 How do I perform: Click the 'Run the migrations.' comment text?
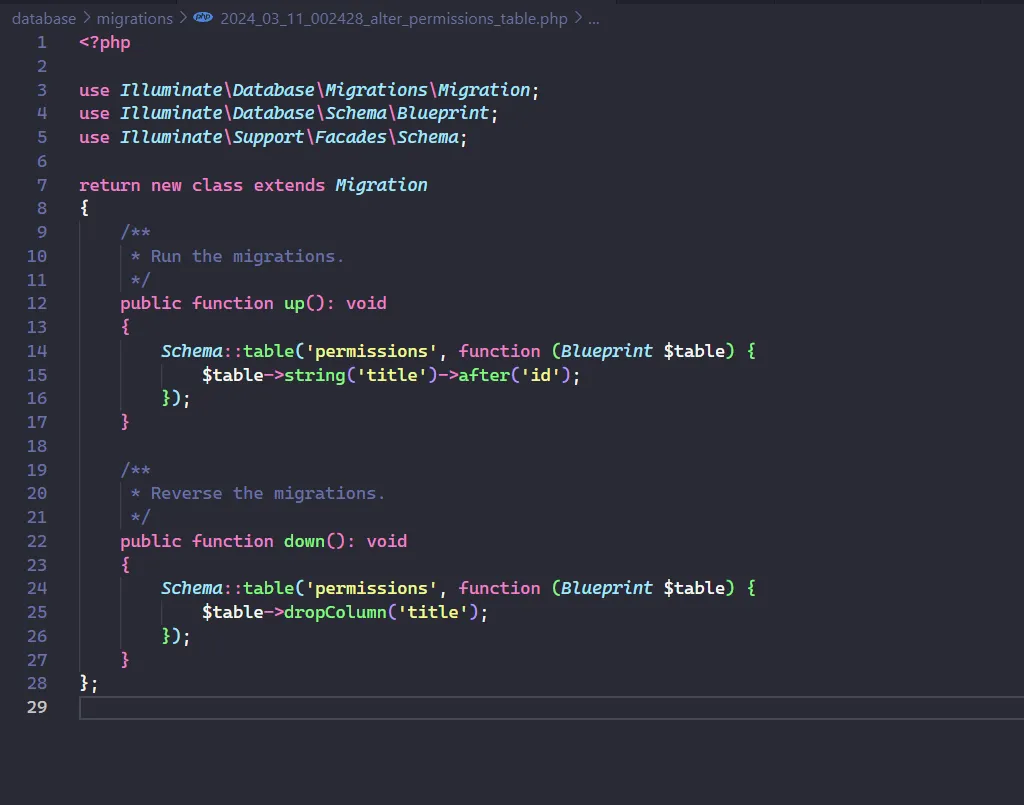coord(247,256)
